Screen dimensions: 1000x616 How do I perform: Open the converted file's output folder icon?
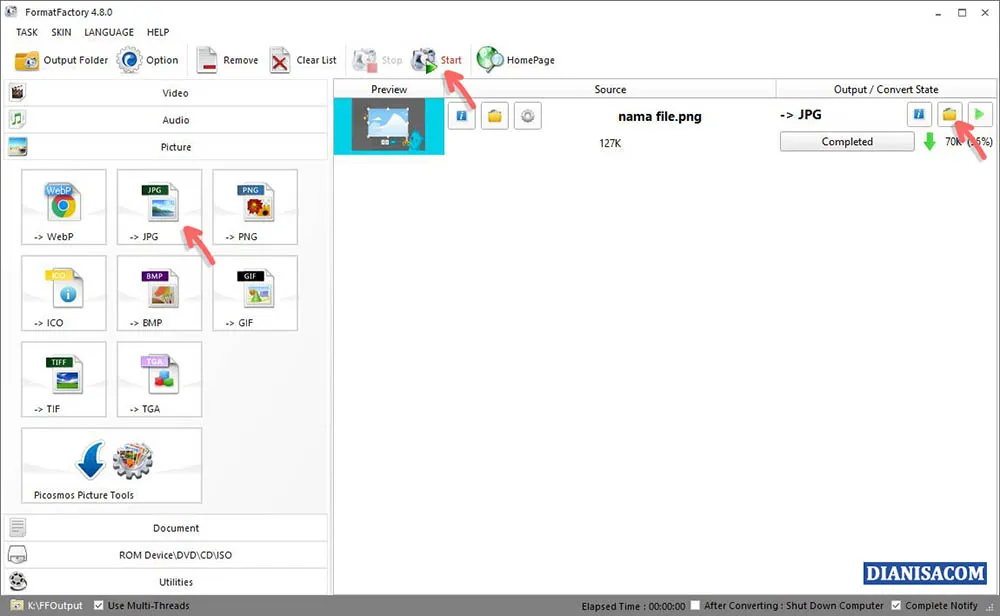pyautogui.click(x=949, y=114)
